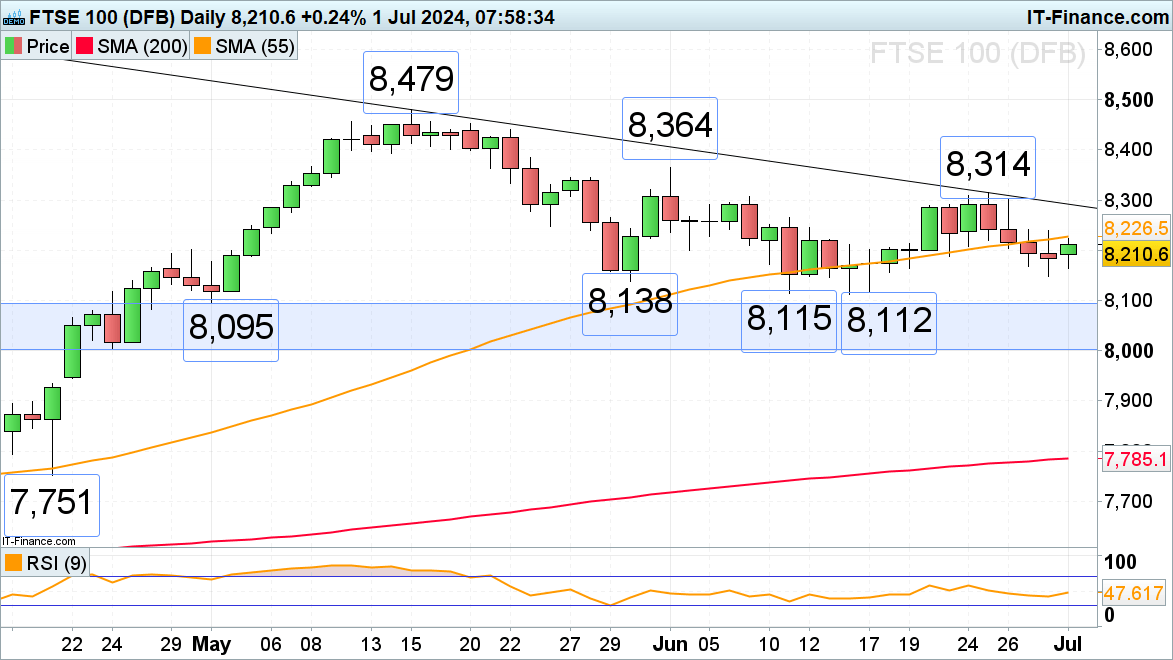1173x660 pixels.
Task: Click the red 7,785.1 SMA value tag
Action: (1135, 460)
